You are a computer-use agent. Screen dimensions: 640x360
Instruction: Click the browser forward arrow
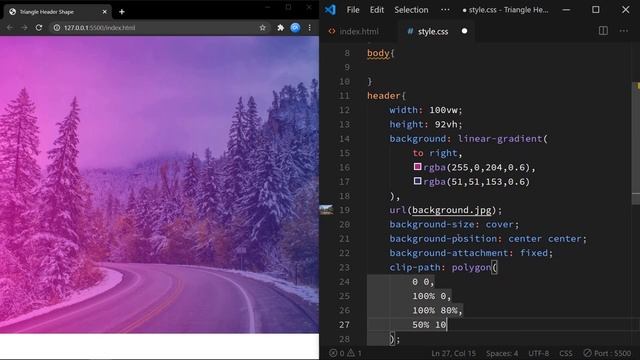pyautogui.click(x=24, y=27)
